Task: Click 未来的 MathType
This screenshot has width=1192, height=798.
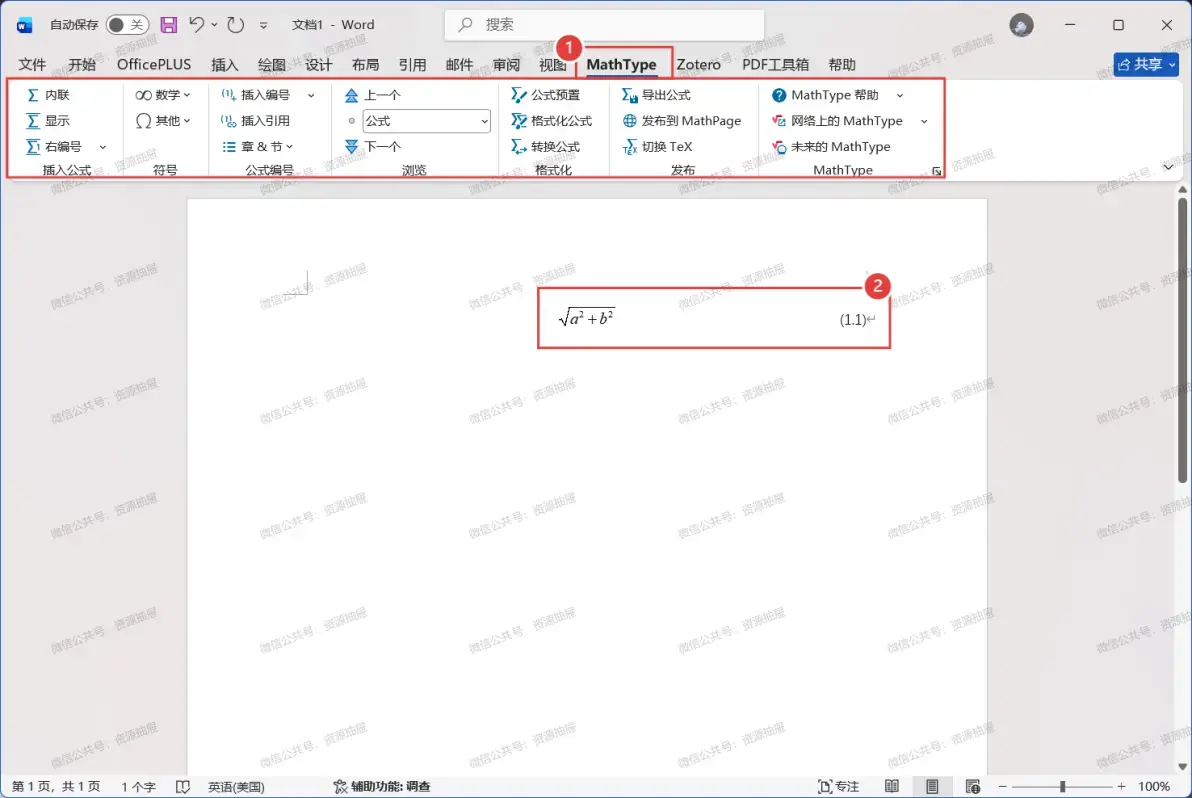Action: point(831,147)
